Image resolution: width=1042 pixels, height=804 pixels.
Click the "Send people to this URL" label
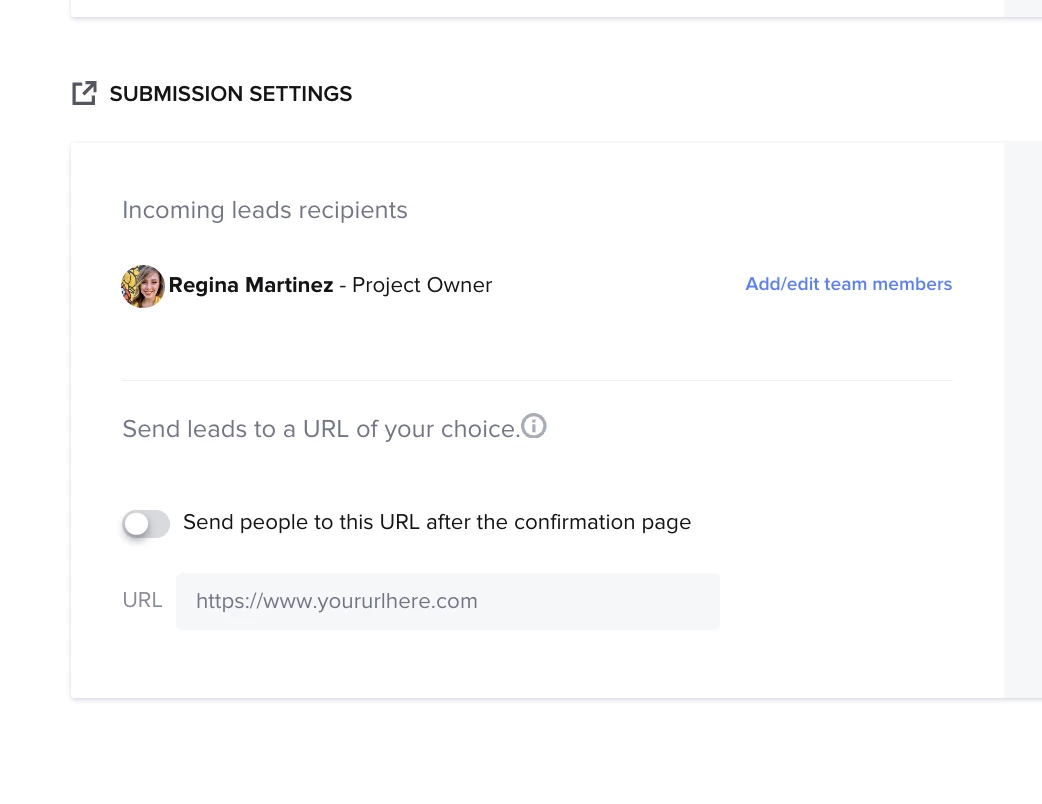coord(437,522)
